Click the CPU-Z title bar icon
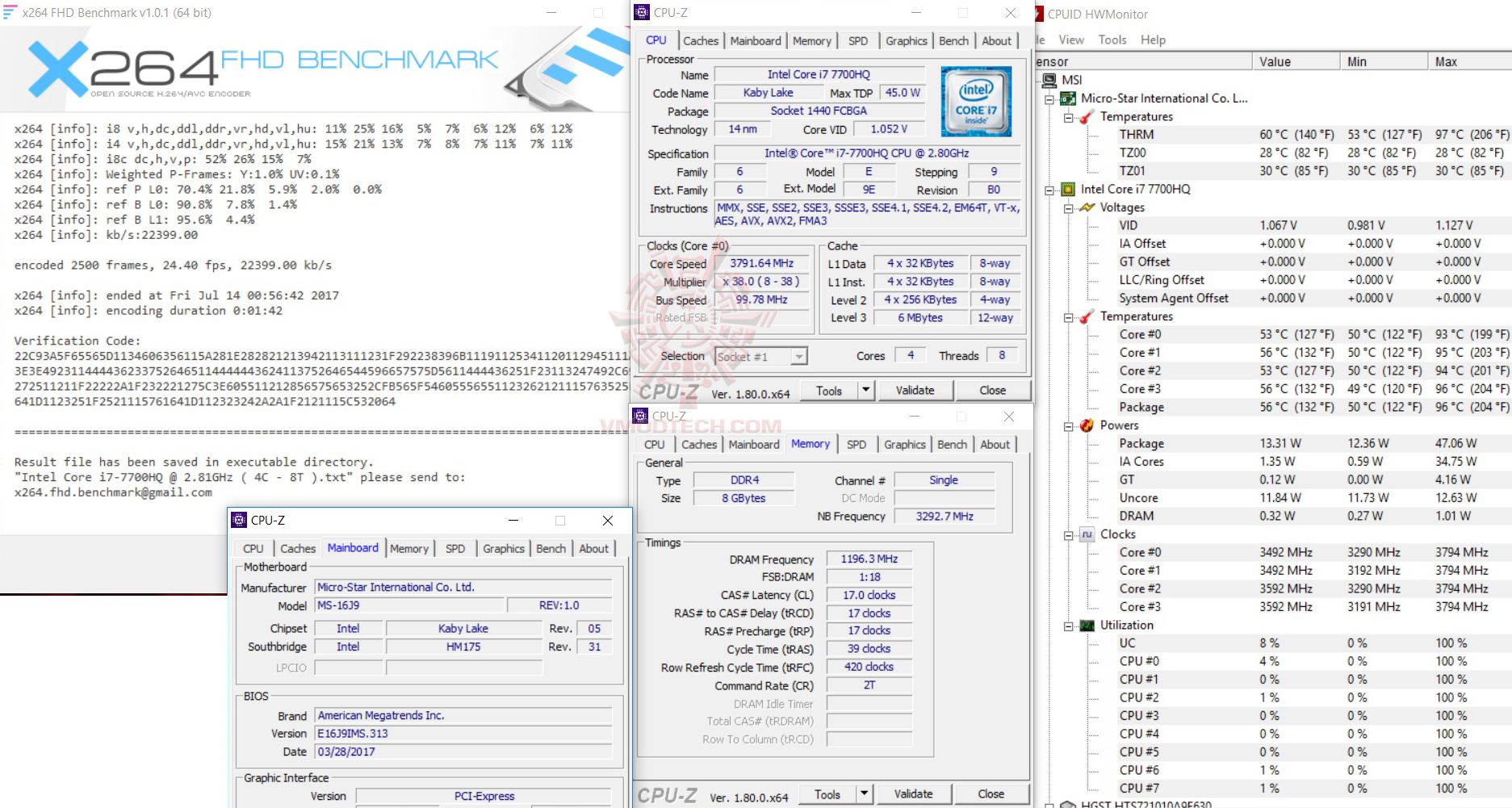This screenshot has height=808, width=1512. [643, 12]
